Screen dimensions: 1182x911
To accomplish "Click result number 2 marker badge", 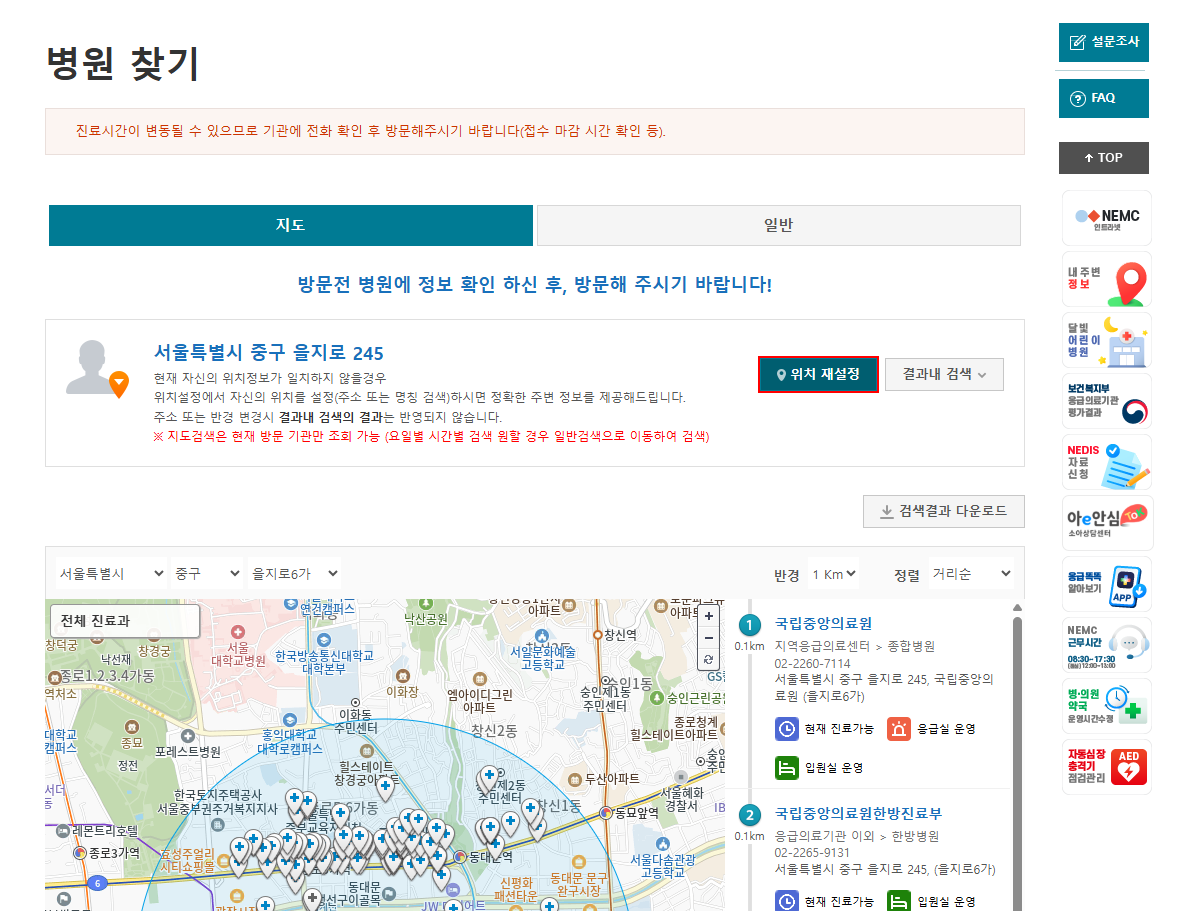I will (749, 815).
